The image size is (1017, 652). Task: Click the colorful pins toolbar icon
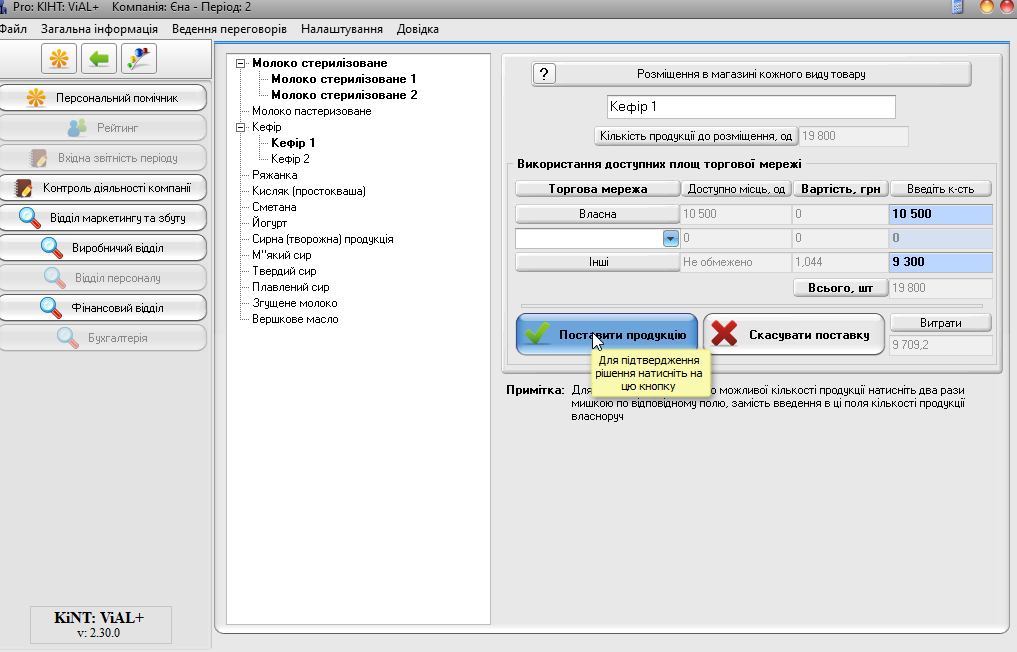coord(139,59)
